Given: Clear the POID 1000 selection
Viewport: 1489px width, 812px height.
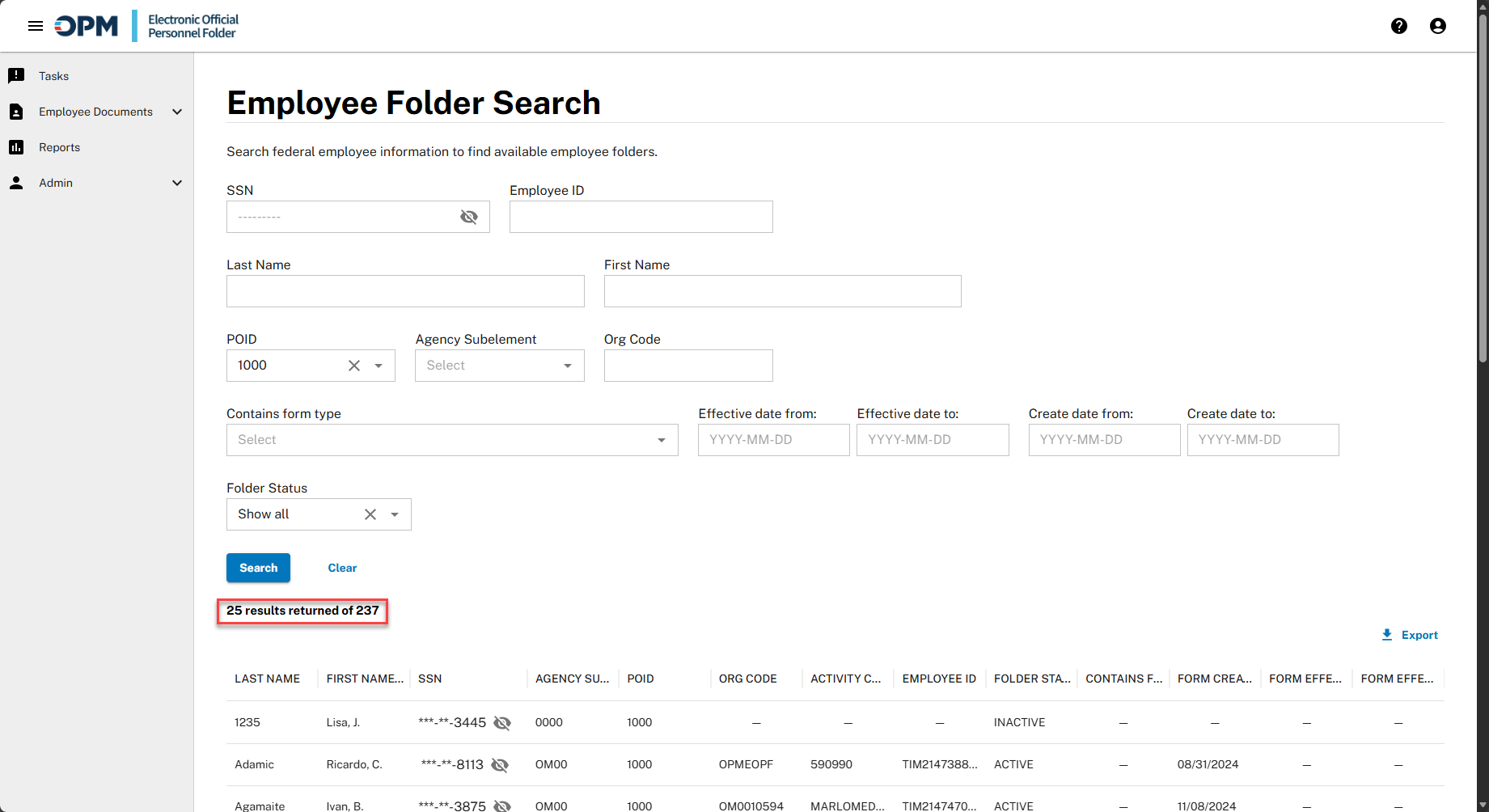Looking at the screenshot, I should click(x=354, y=366).
